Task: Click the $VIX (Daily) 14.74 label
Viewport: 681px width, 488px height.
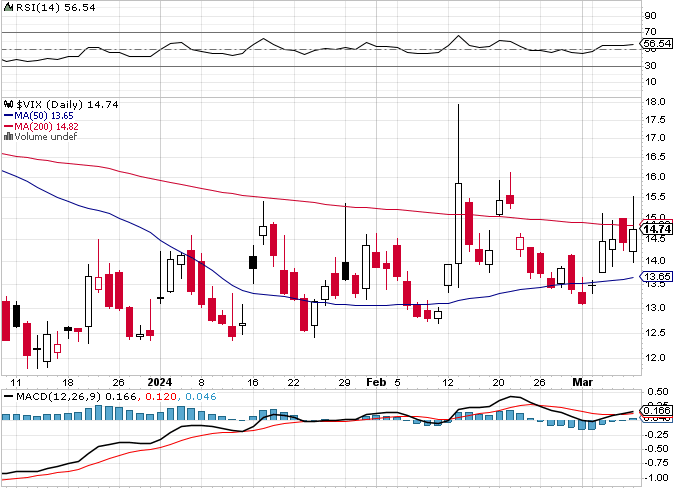Action: click(x=67, y=105)
